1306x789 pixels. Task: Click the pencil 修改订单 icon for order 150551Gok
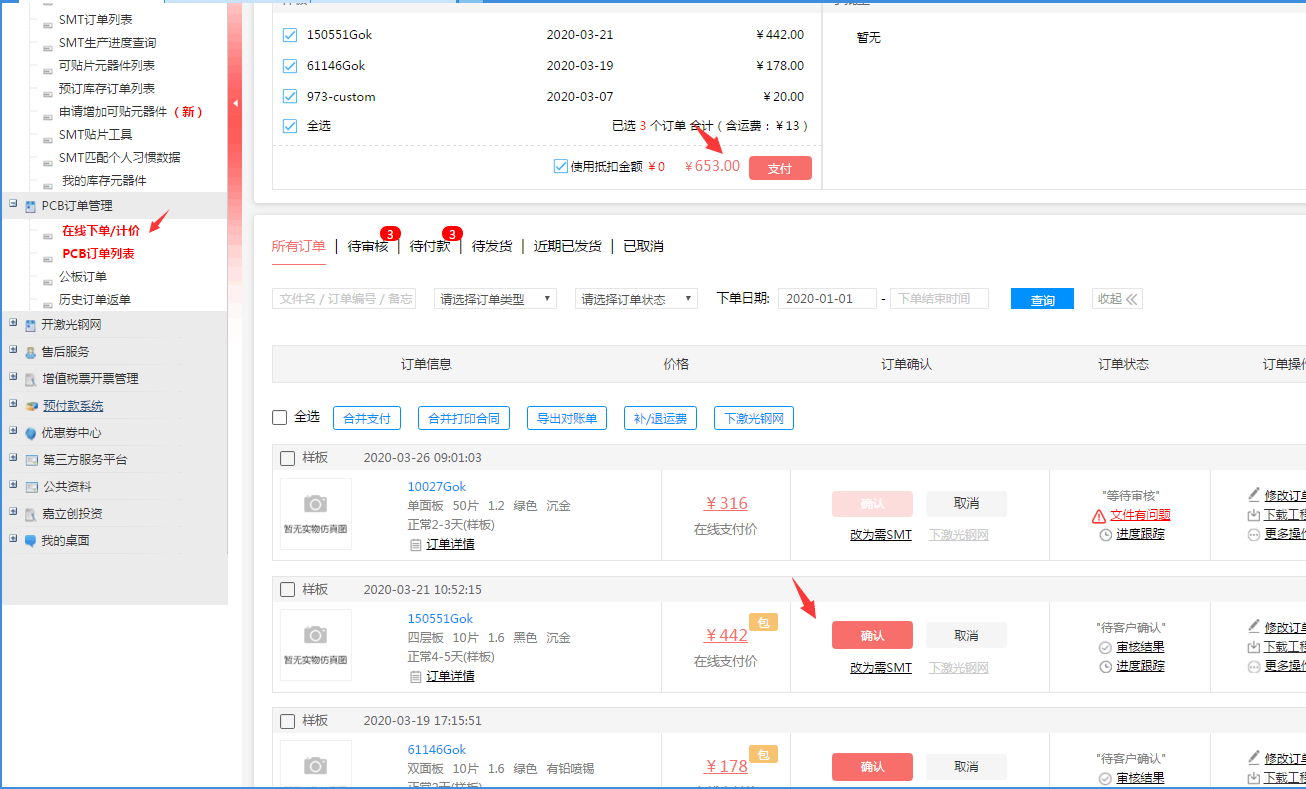[x=1254, y=627]
